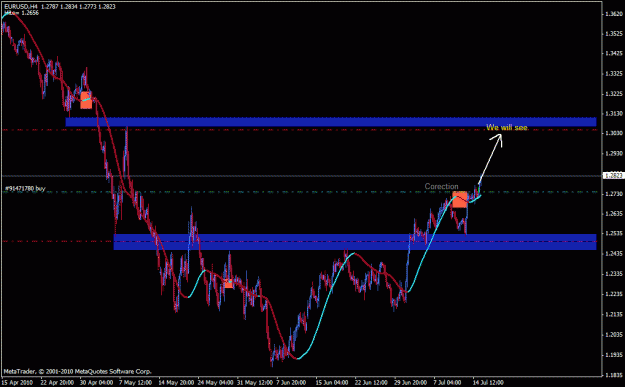
Task: Click the "7 Jun 20:00" time axis label
Action: pyautogui.click(x=291, y=382)
